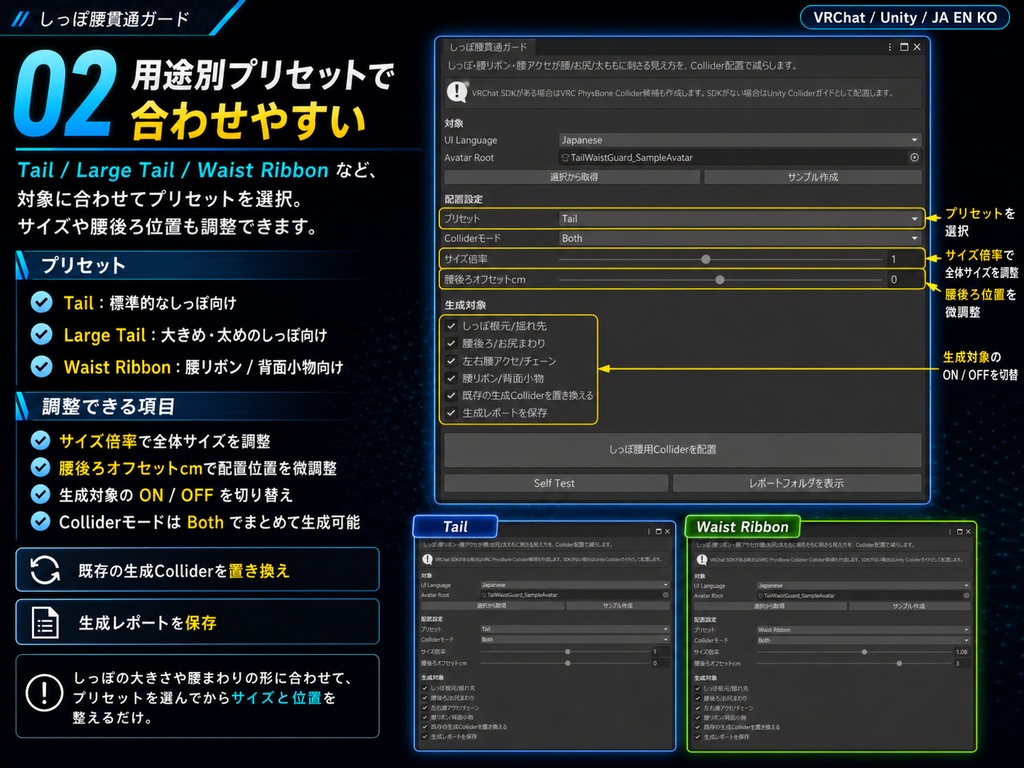Open Colliderモード dropdown in the Tail window
The width and height of the screenshot is (1024, 768).
[x=575, y=639]
